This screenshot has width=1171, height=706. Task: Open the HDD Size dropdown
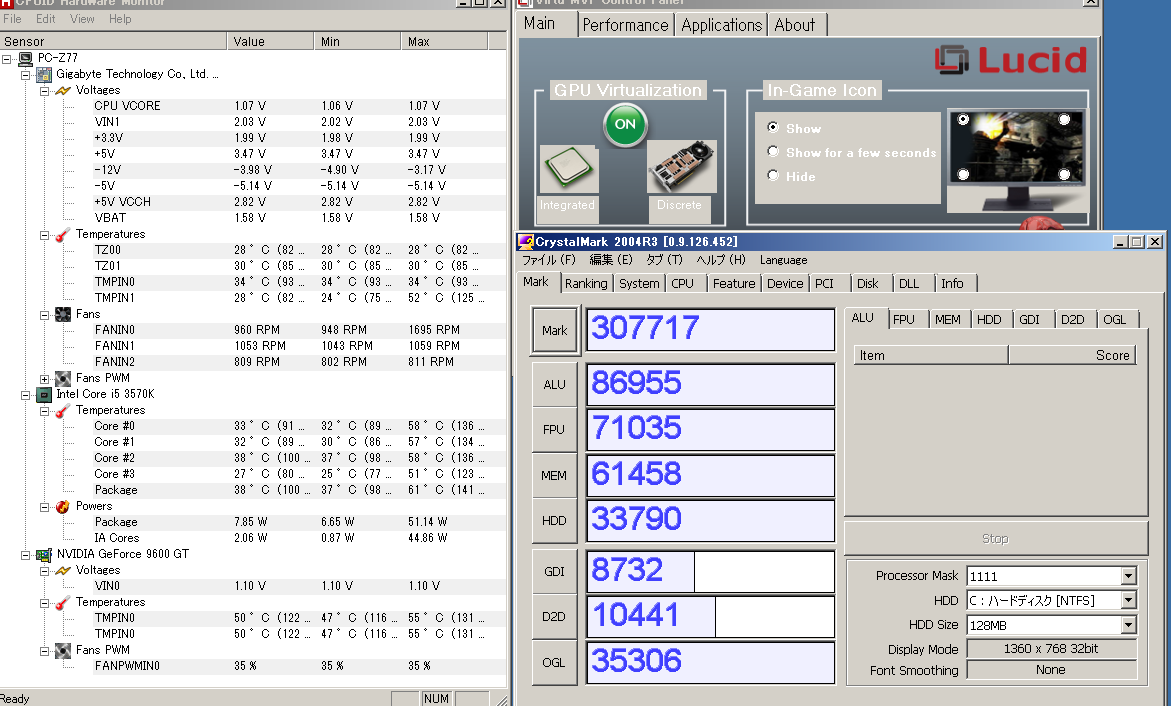1128,625
